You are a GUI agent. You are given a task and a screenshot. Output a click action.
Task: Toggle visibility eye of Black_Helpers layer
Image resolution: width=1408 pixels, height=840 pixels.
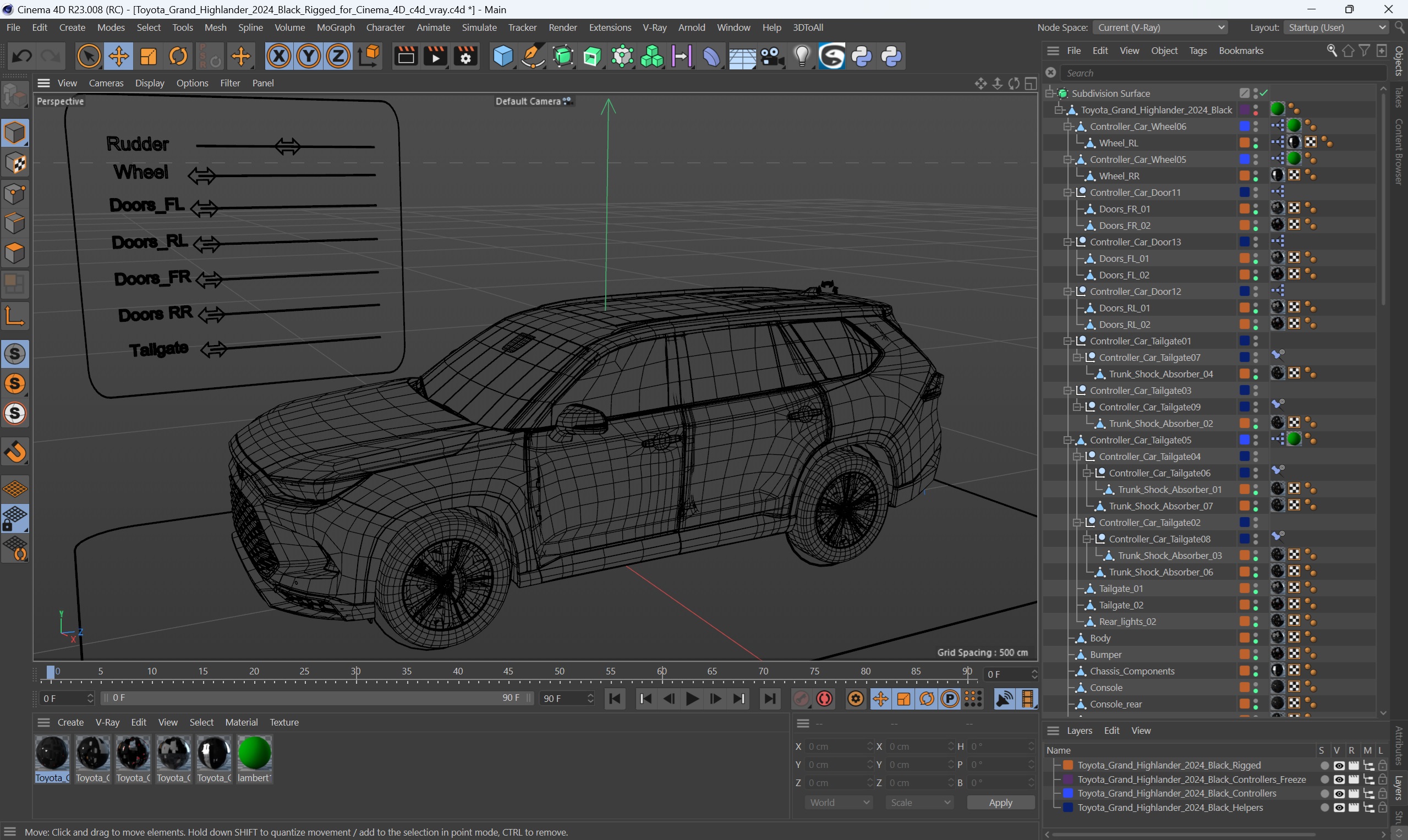tap(1338, 808)
